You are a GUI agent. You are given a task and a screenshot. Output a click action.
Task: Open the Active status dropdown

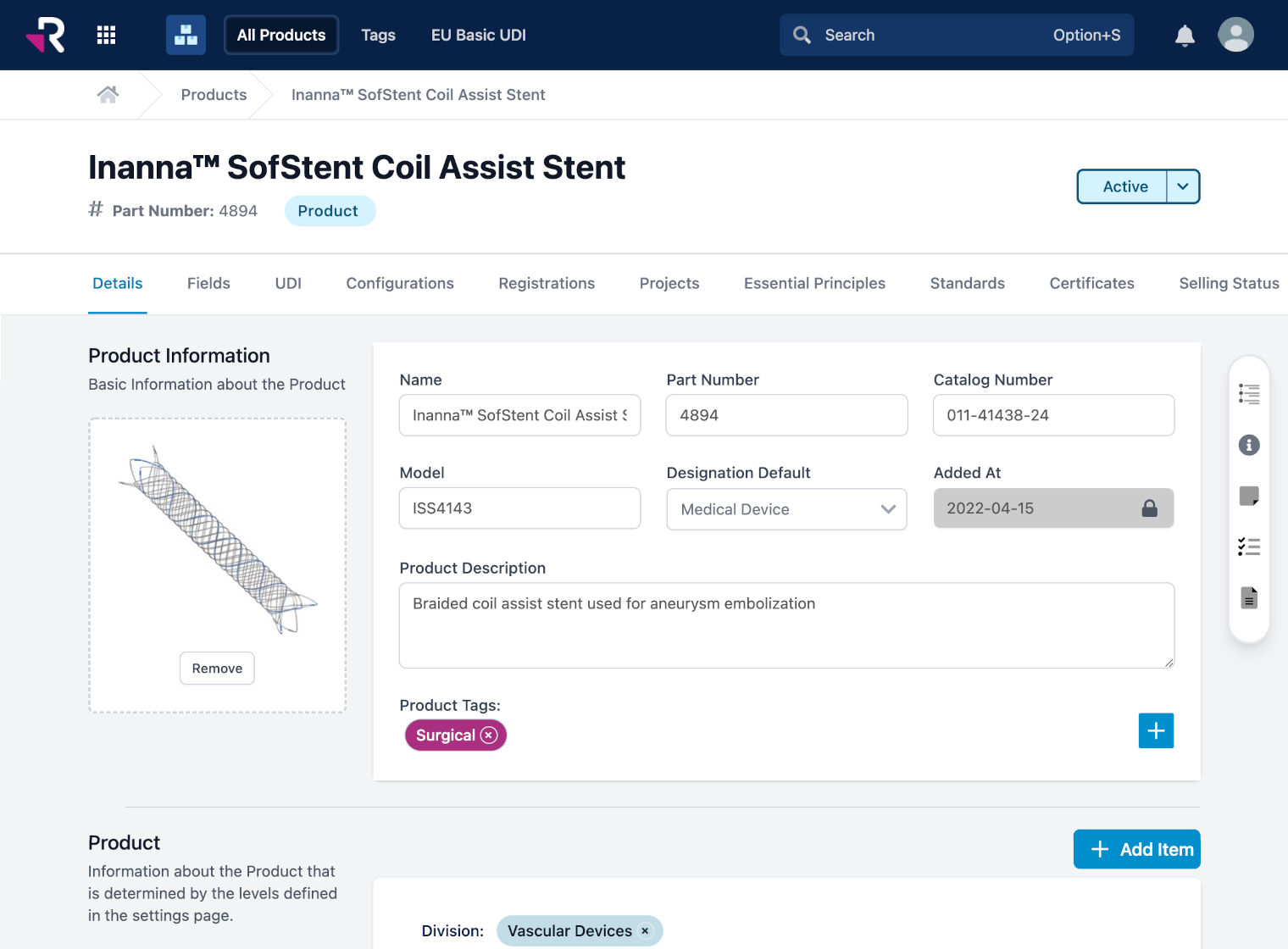(x=1183, y=186)
